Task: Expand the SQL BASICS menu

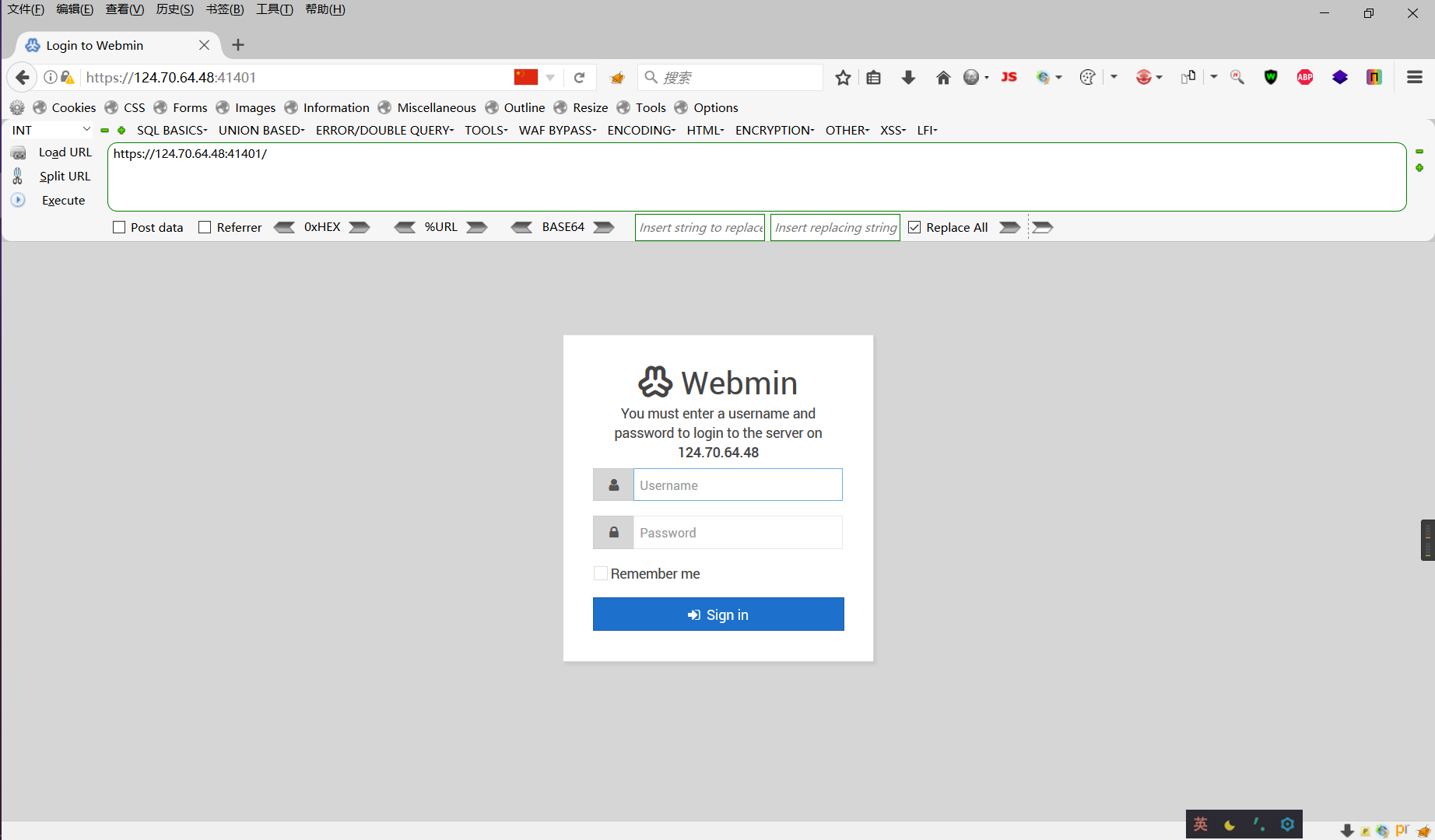Action: click(172, 130)
